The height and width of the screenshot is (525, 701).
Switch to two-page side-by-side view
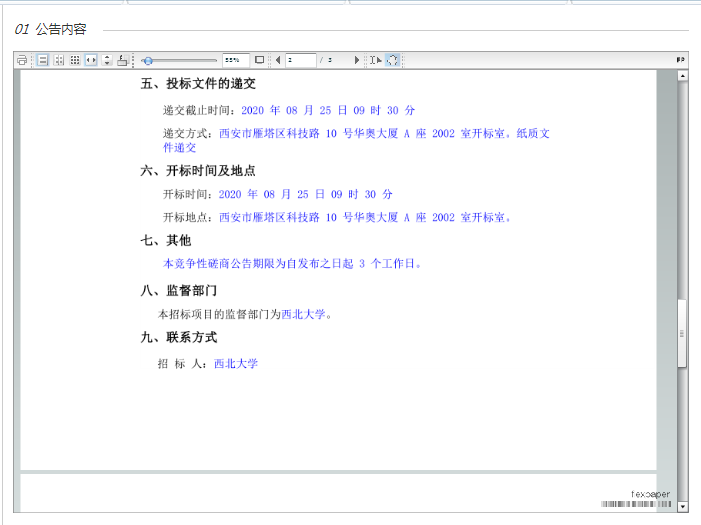click(x=59, y=60)
